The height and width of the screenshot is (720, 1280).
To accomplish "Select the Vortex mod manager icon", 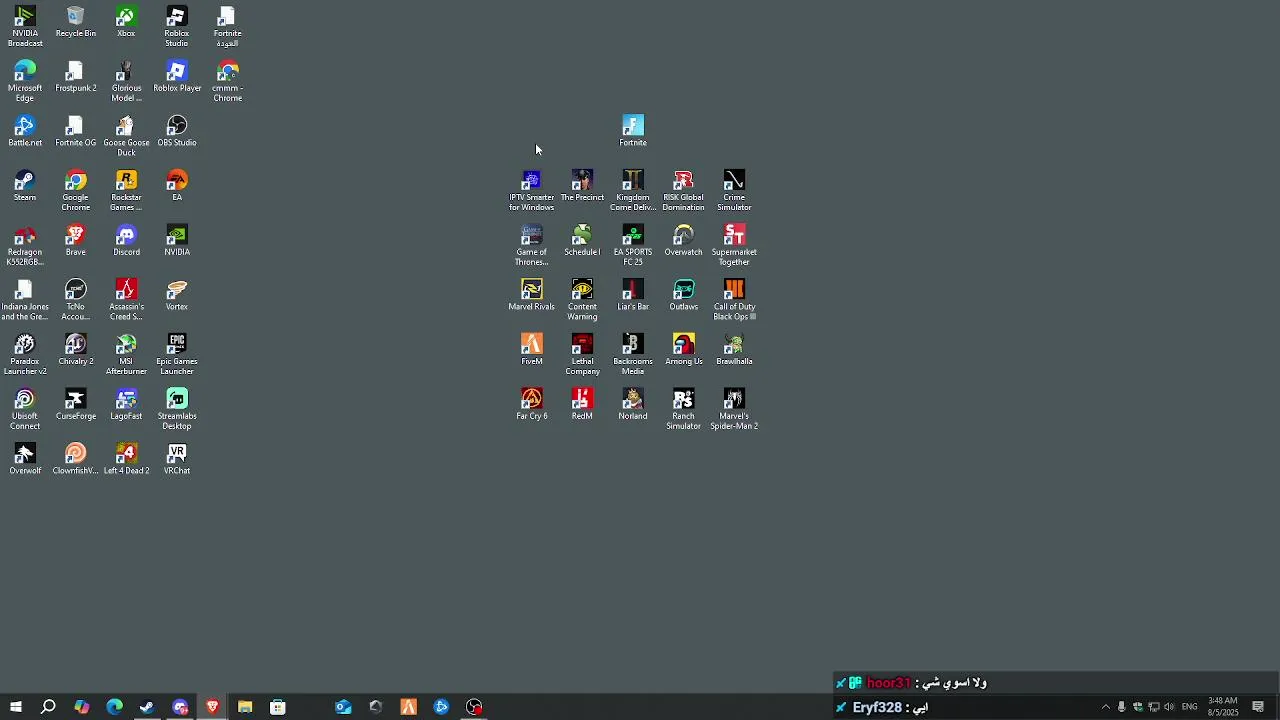I will pos(177,295).
